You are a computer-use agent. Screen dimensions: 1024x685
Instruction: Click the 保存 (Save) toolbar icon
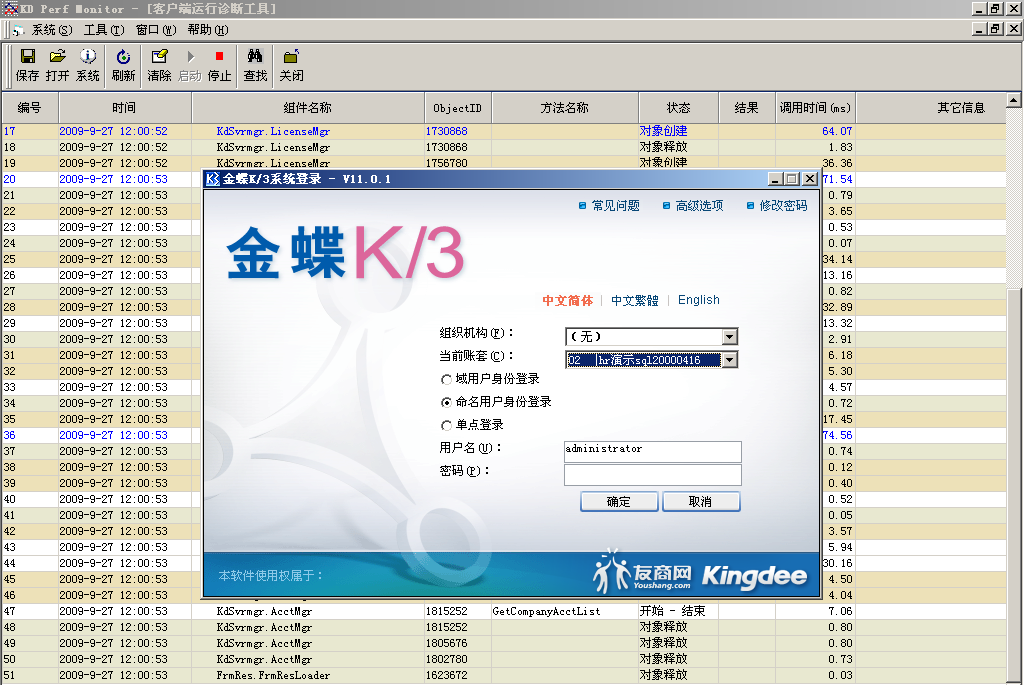27,58
